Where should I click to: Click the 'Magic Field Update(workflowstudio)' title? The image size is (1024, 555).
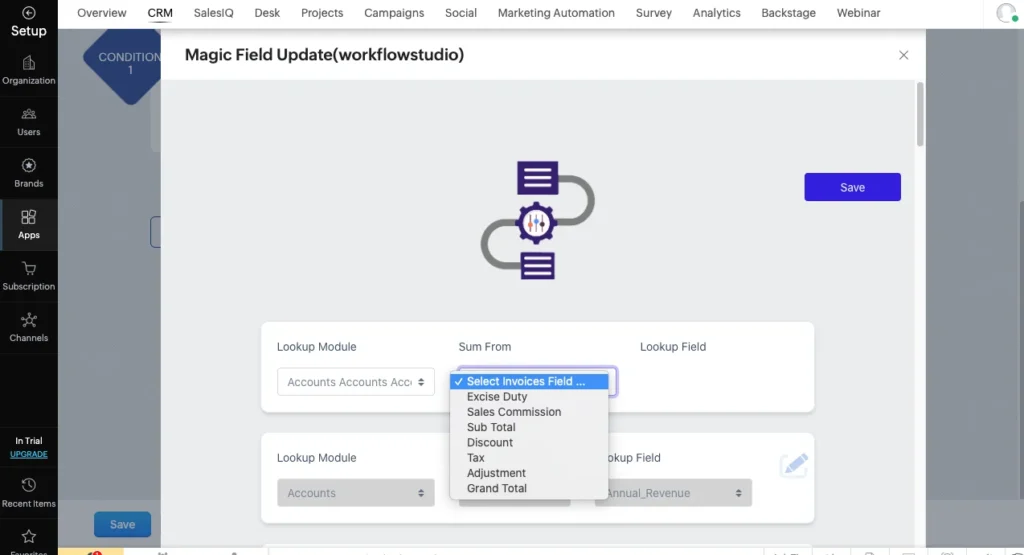point(325,55)
